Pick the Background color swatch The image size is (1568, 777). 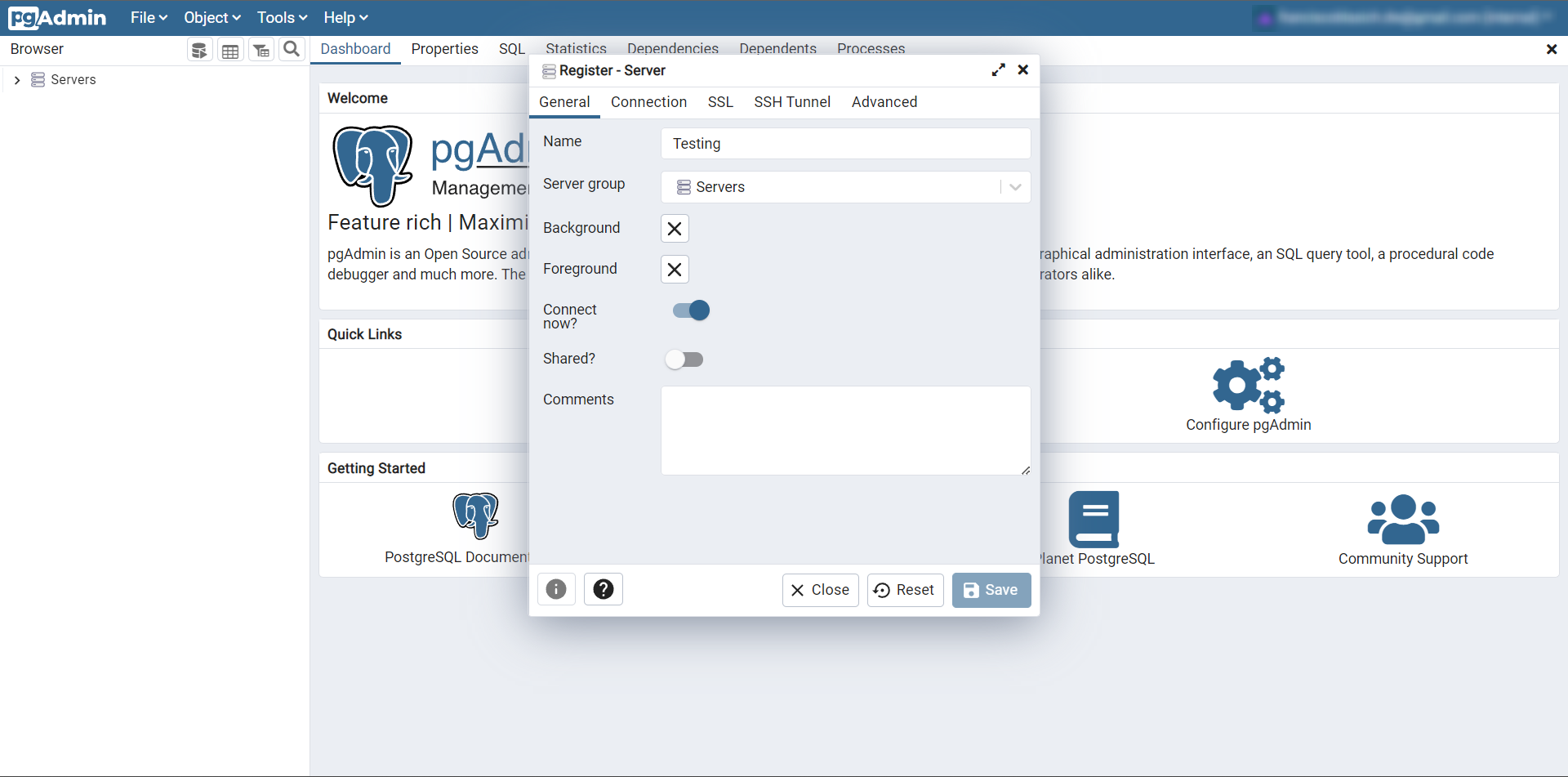coord(675,229)
